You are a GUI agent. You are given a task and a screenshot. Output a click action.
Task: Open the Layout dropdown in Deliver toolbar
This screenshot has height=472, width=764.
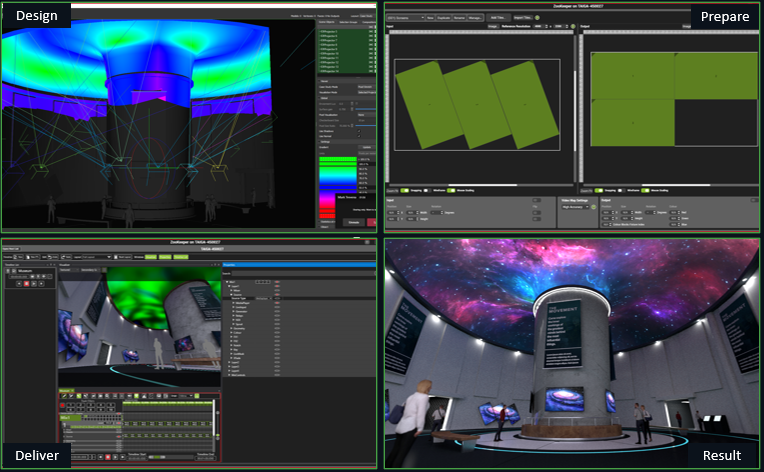click(96, 257)
